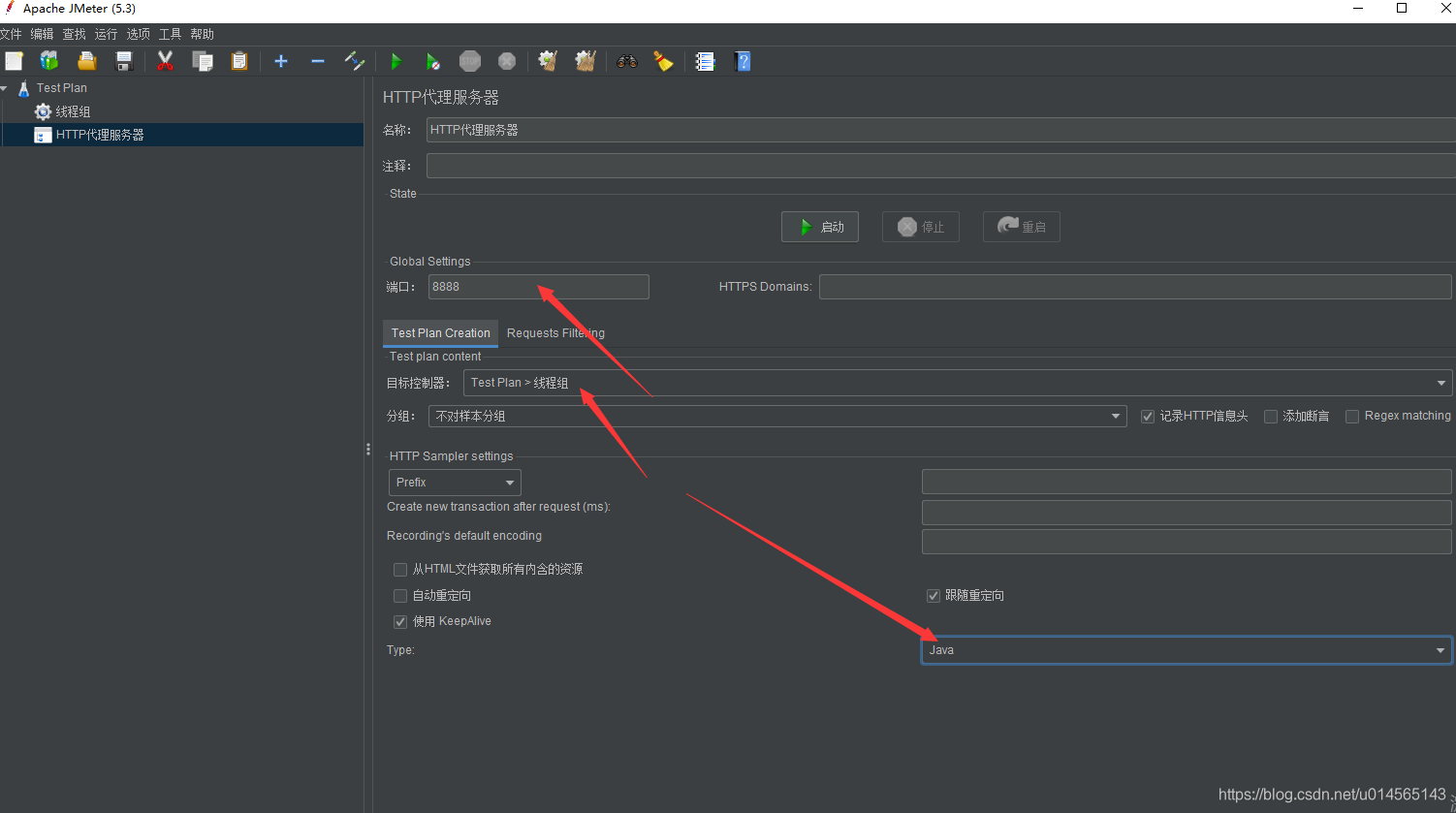Image resolution: width=1456 pixels, height=813 pixels.
Task: Open the Function Helper list icon
Action: (706, 61)
